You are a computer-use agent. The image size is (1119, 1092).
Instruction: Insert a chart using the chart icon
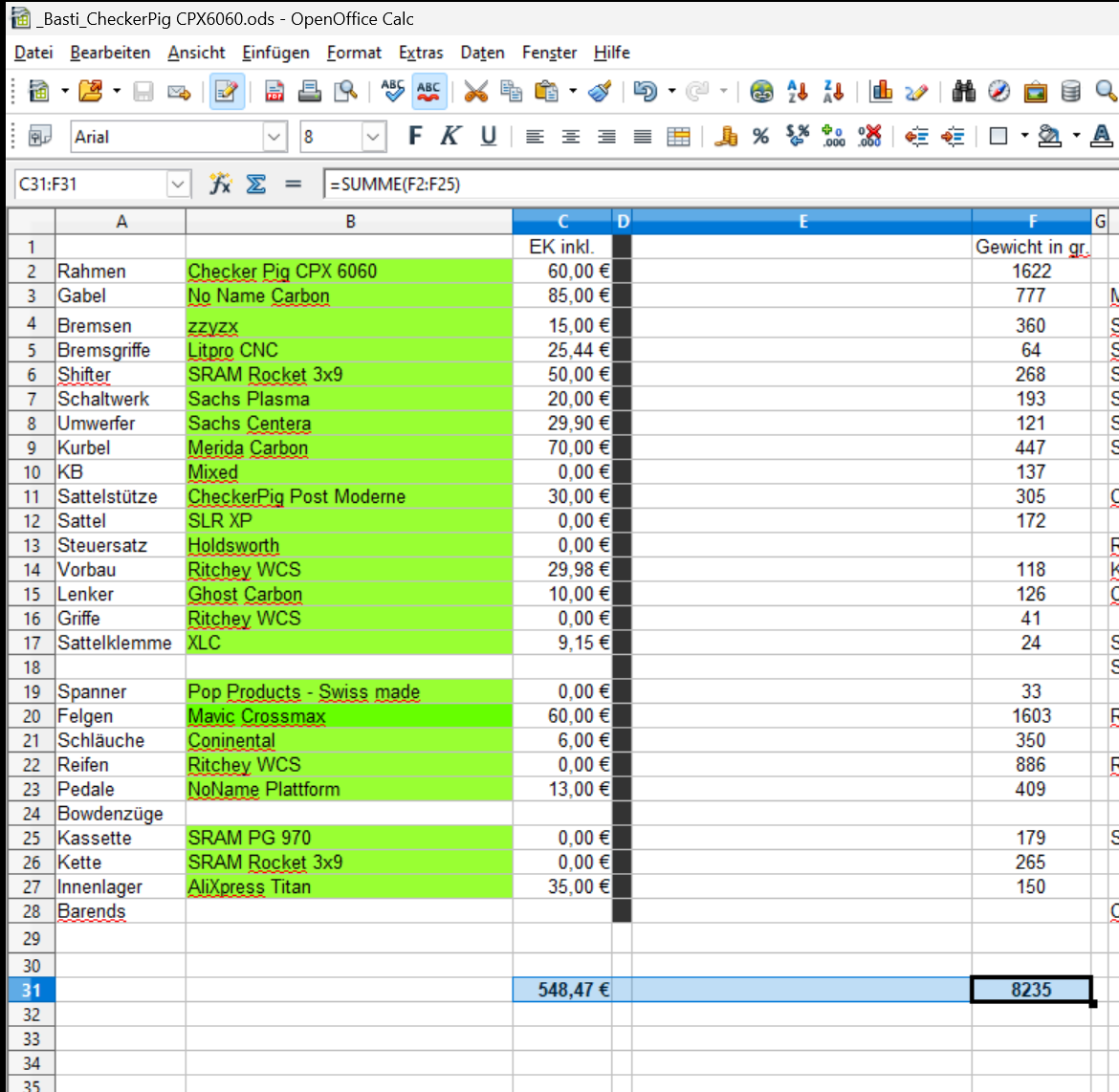pos(881,92)
